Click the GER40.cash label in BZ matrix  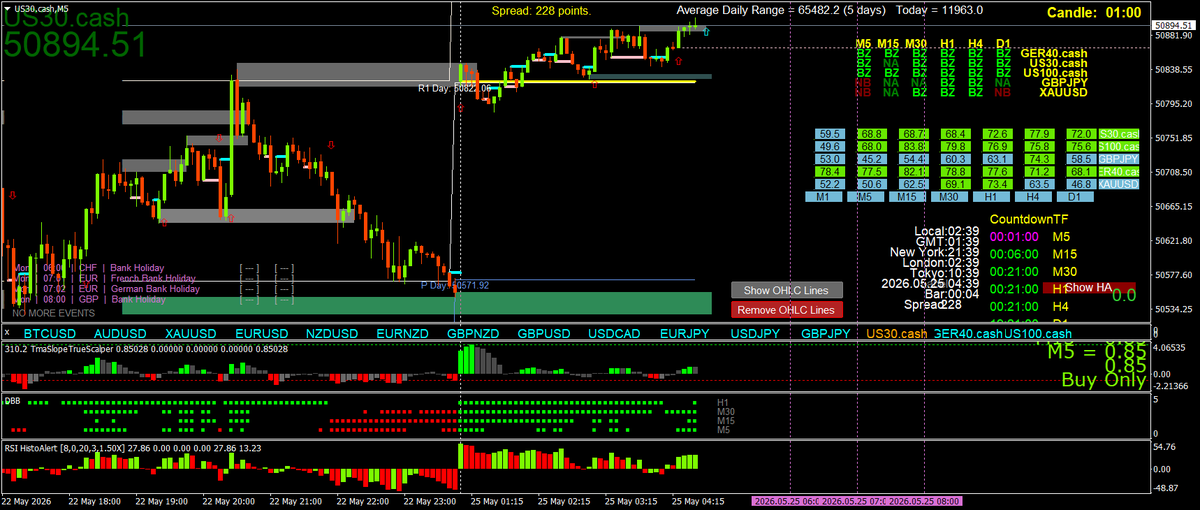[x=1054, y=53]
